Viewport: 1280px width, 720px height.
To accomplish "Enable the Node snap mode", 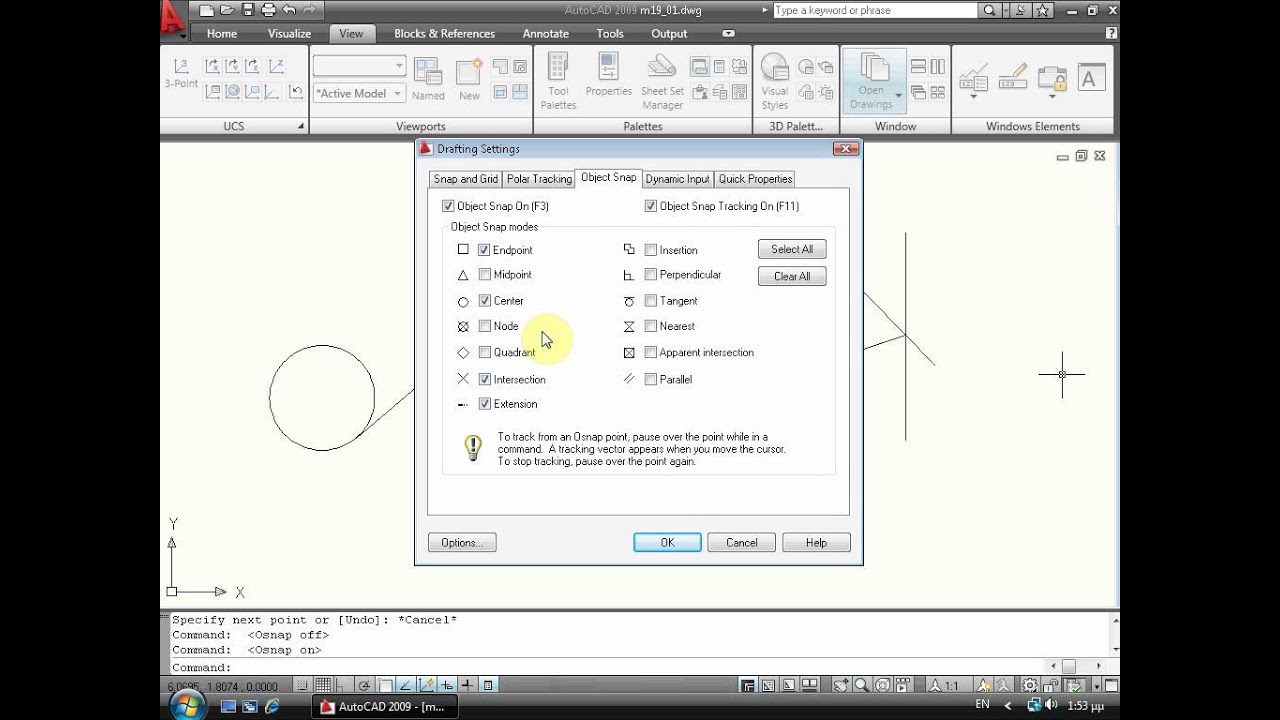I will (484, 326).
